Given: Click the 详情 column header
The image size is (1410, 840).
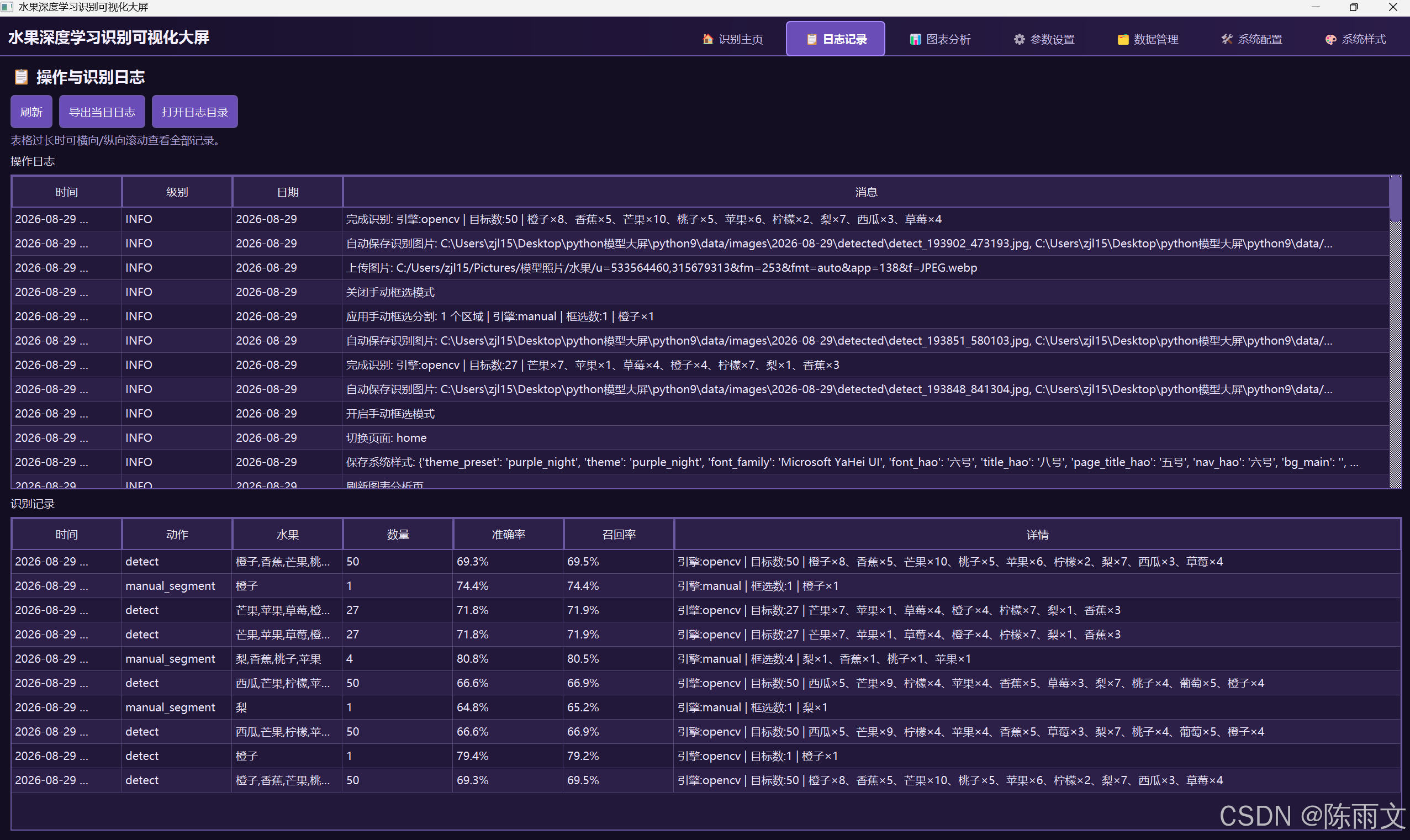Looking at the screenshot, I should [1038, 535].
